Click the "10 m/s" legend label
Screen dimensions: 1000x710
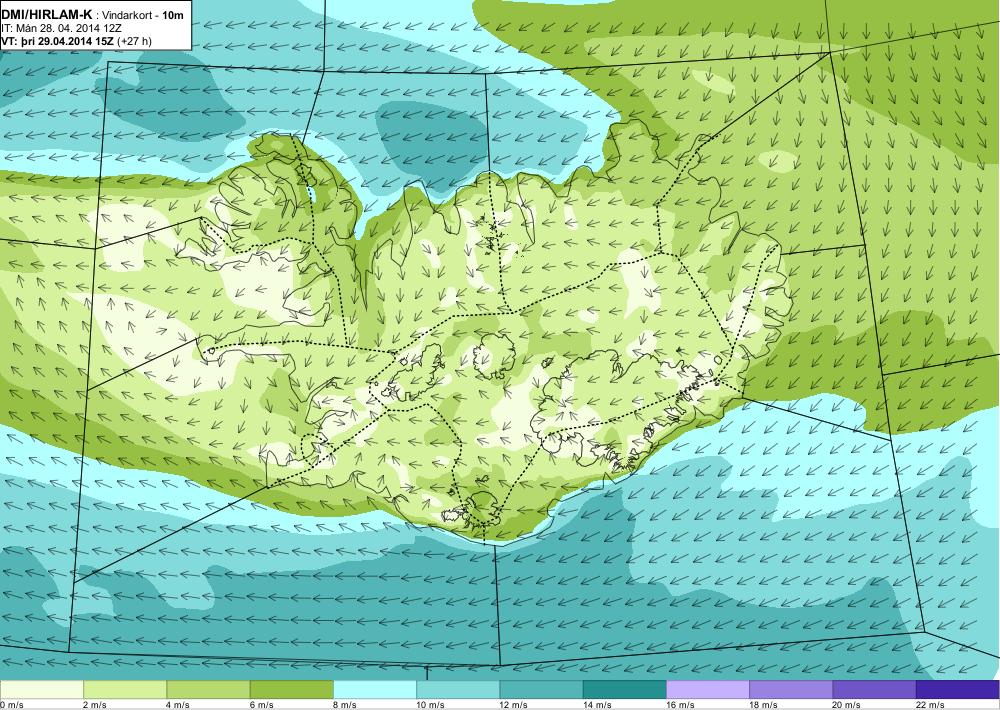(x=430, y=705)
